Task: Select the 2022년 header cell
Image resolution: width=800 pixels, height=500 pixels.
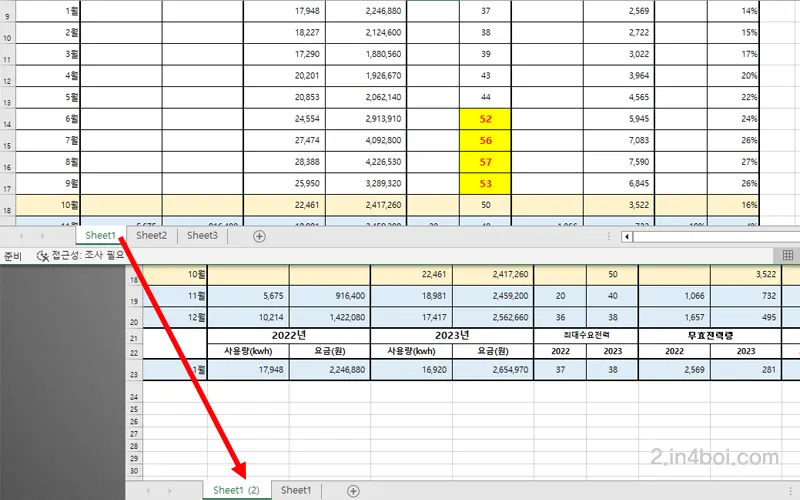Action: (289, 336)
